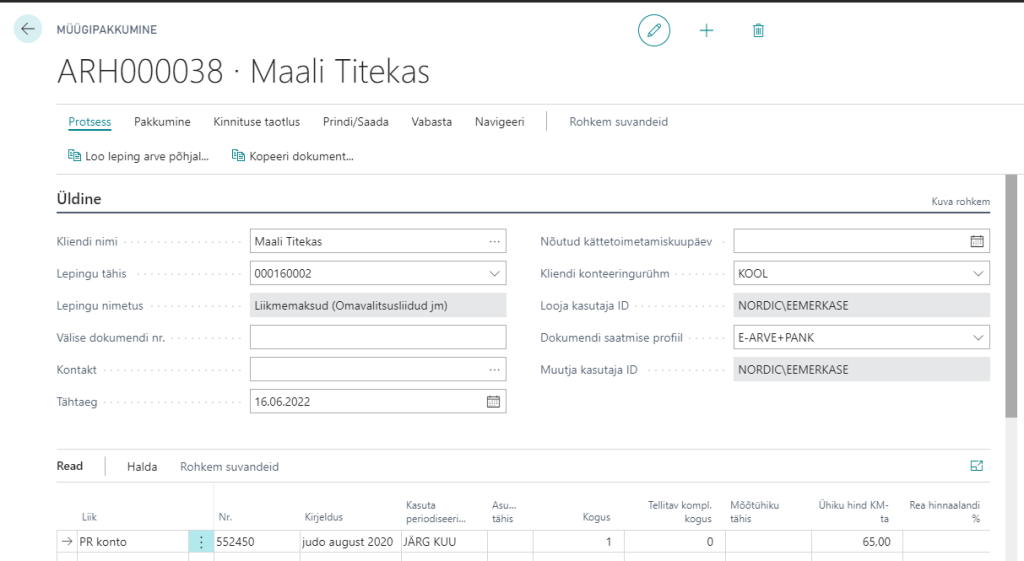Click into Välise dokumendi nr. field
The image size is (1024, 561).
(x=377, y=337)
